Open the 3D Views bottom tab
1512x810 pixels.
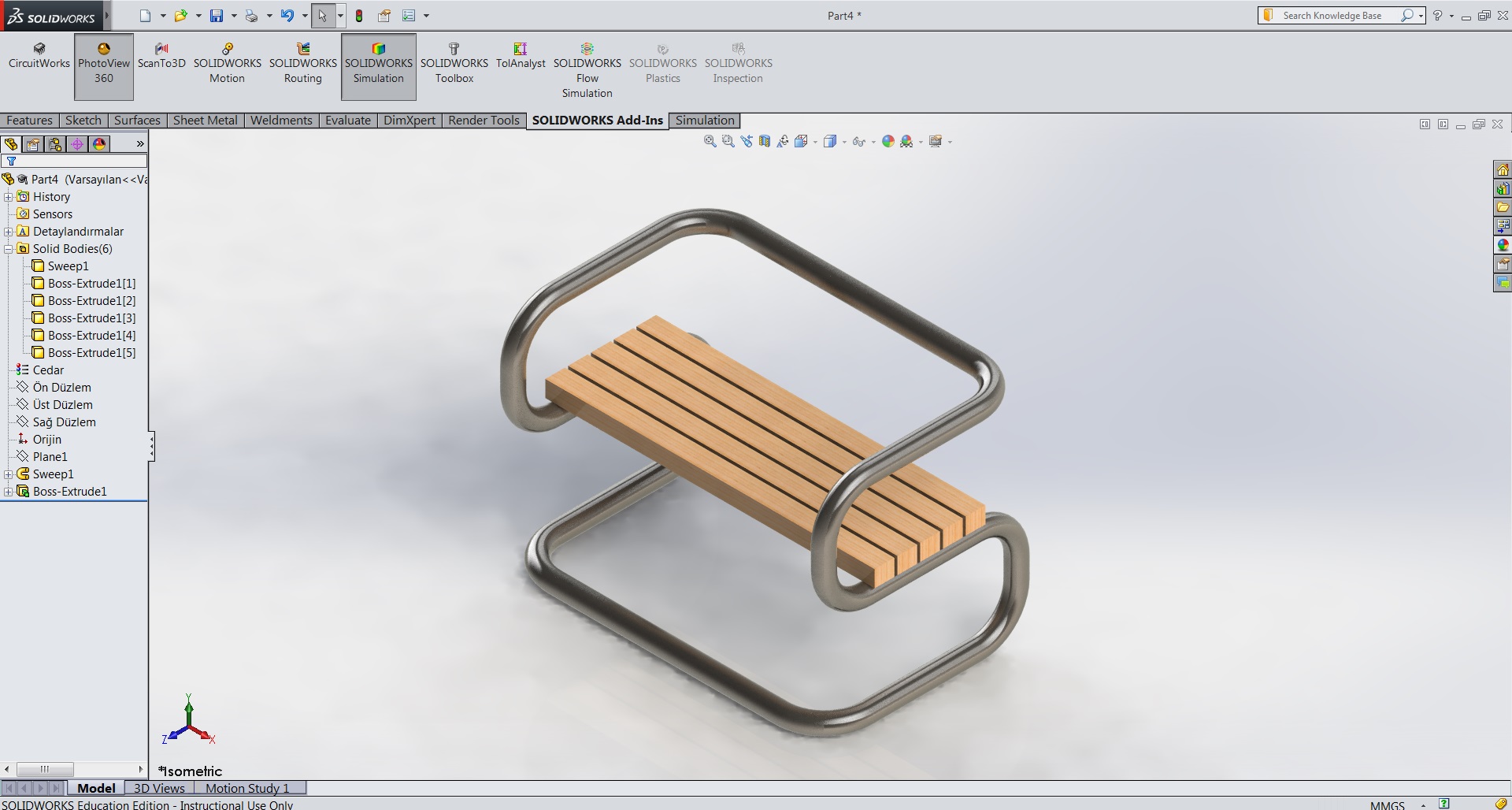[x=159, y=788]
